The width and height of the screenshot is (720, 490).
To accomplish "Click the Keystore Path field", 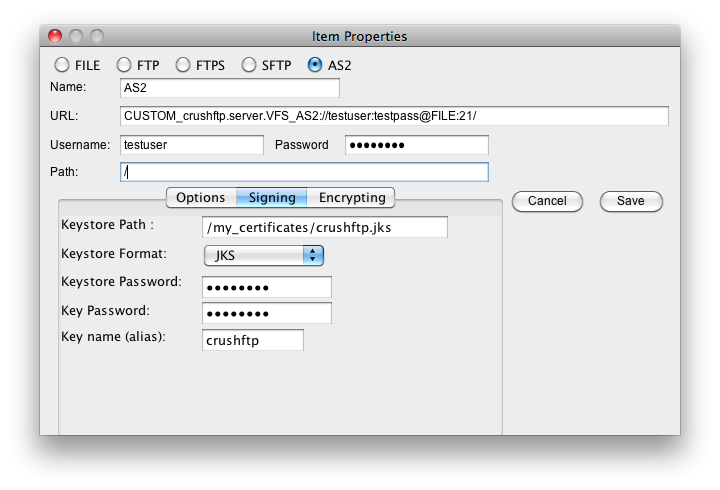I will (x=325, y=227).
